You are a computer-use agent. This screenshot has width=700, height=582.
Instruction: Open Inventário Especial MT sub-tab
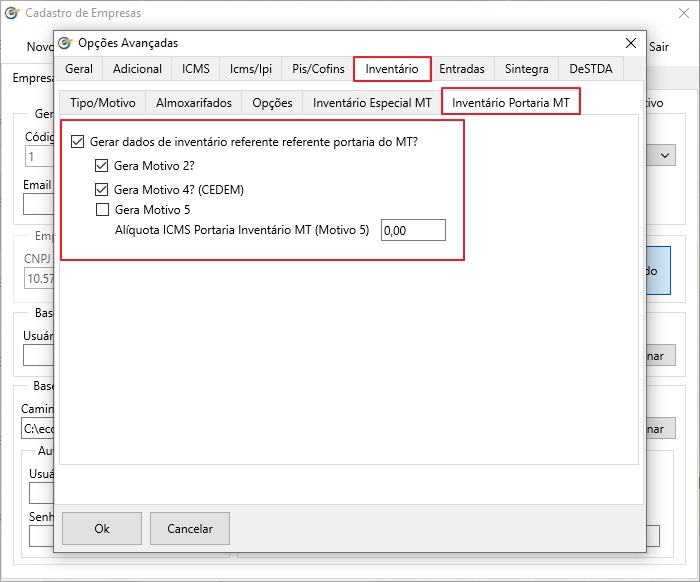point(372,103)
